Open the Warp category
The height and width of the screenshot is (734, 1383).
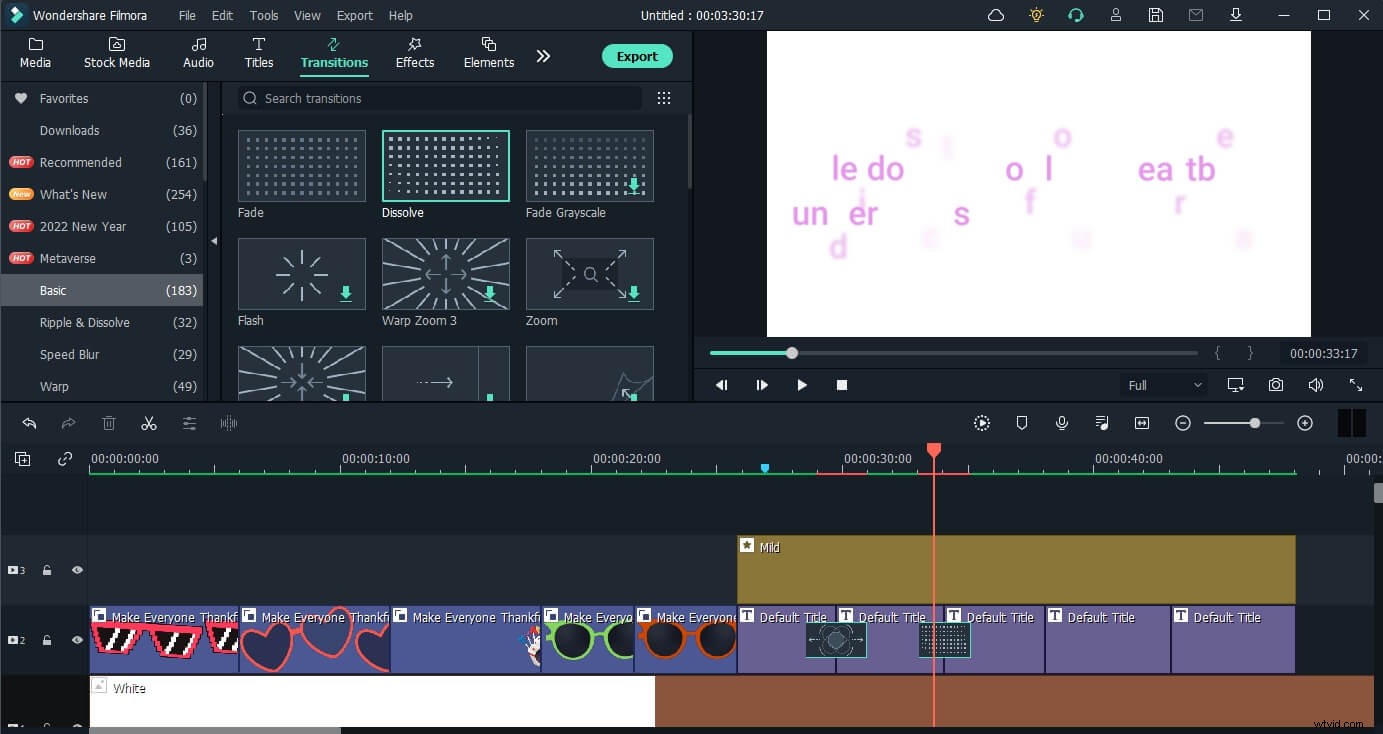pyautogui.click(x=102, y=386)
